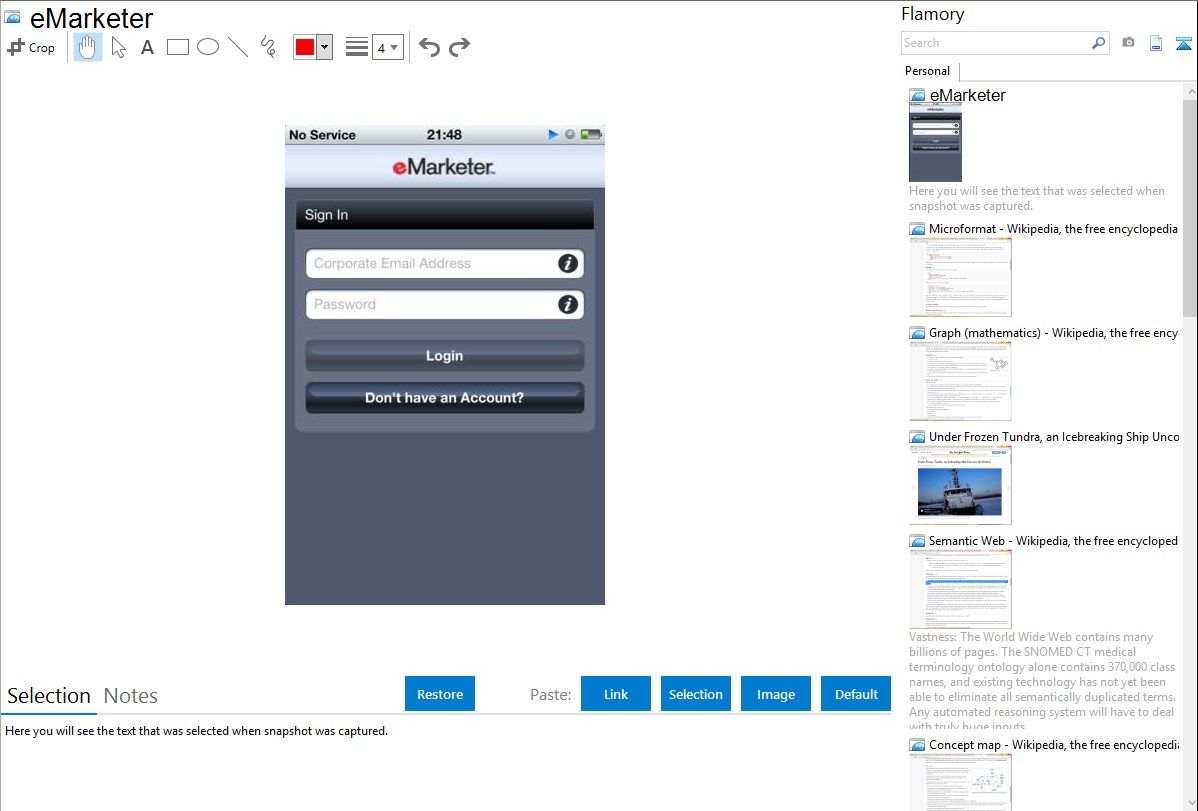This screenshot has width=1198, height=811.
Task: Click the Under Frozen Tundra title text
Action: pyautogui.click(x=1054, y=436)
